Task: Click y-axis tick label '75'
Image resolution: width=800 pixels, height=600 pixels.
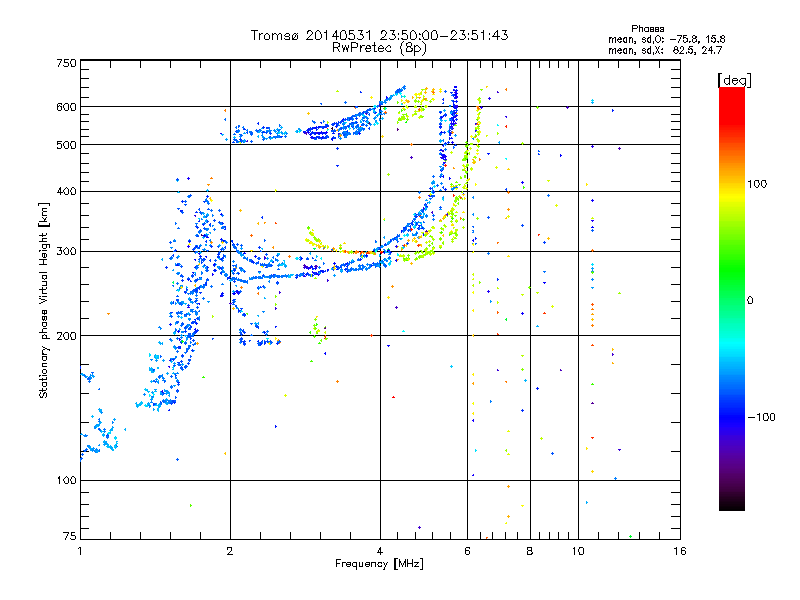Action: pyautogui.click(x=70, y=536)
